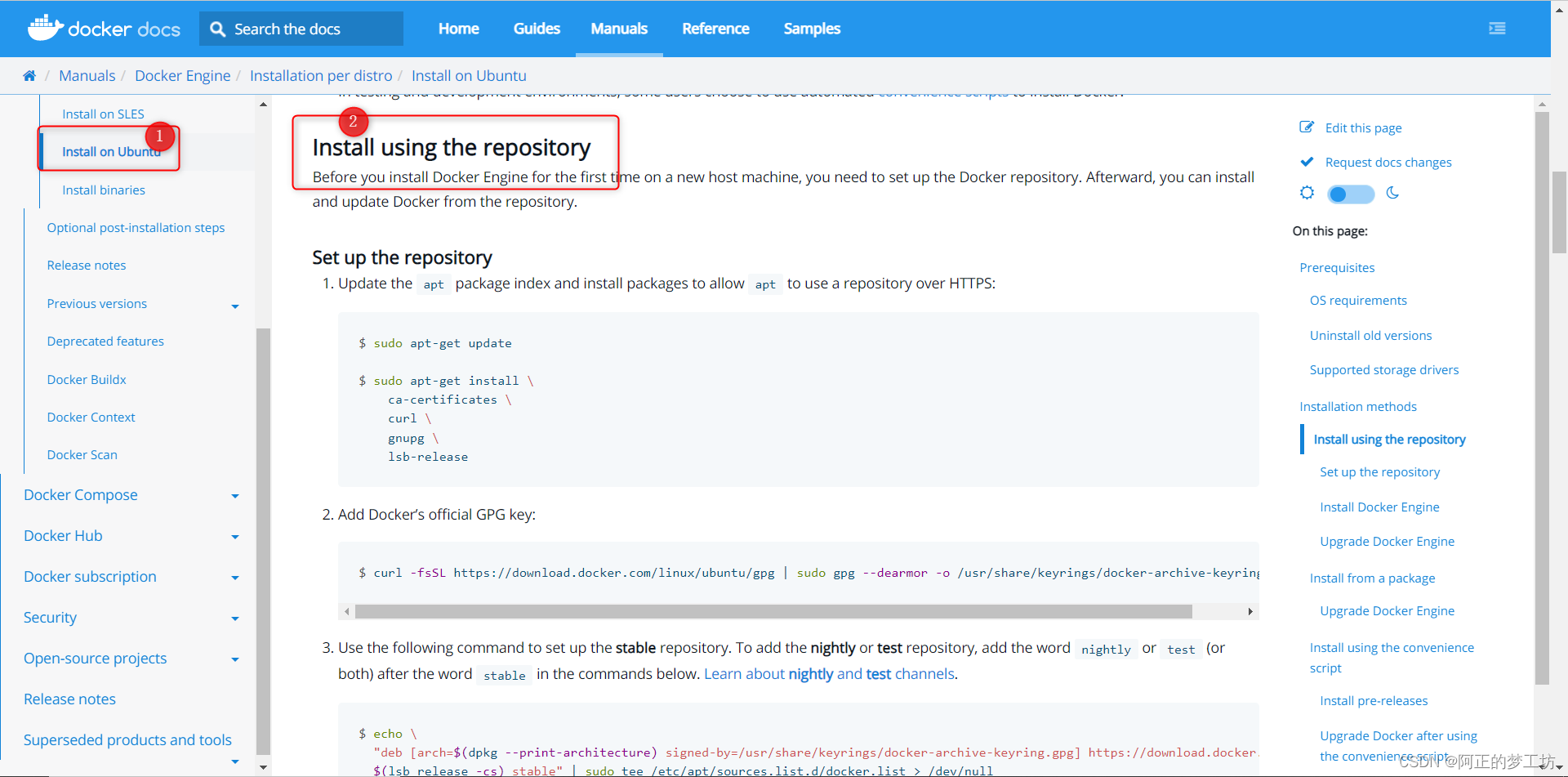Expand the Docker subscription section
The height and width of the screenshot is (777, 1568).
[235, 578]
